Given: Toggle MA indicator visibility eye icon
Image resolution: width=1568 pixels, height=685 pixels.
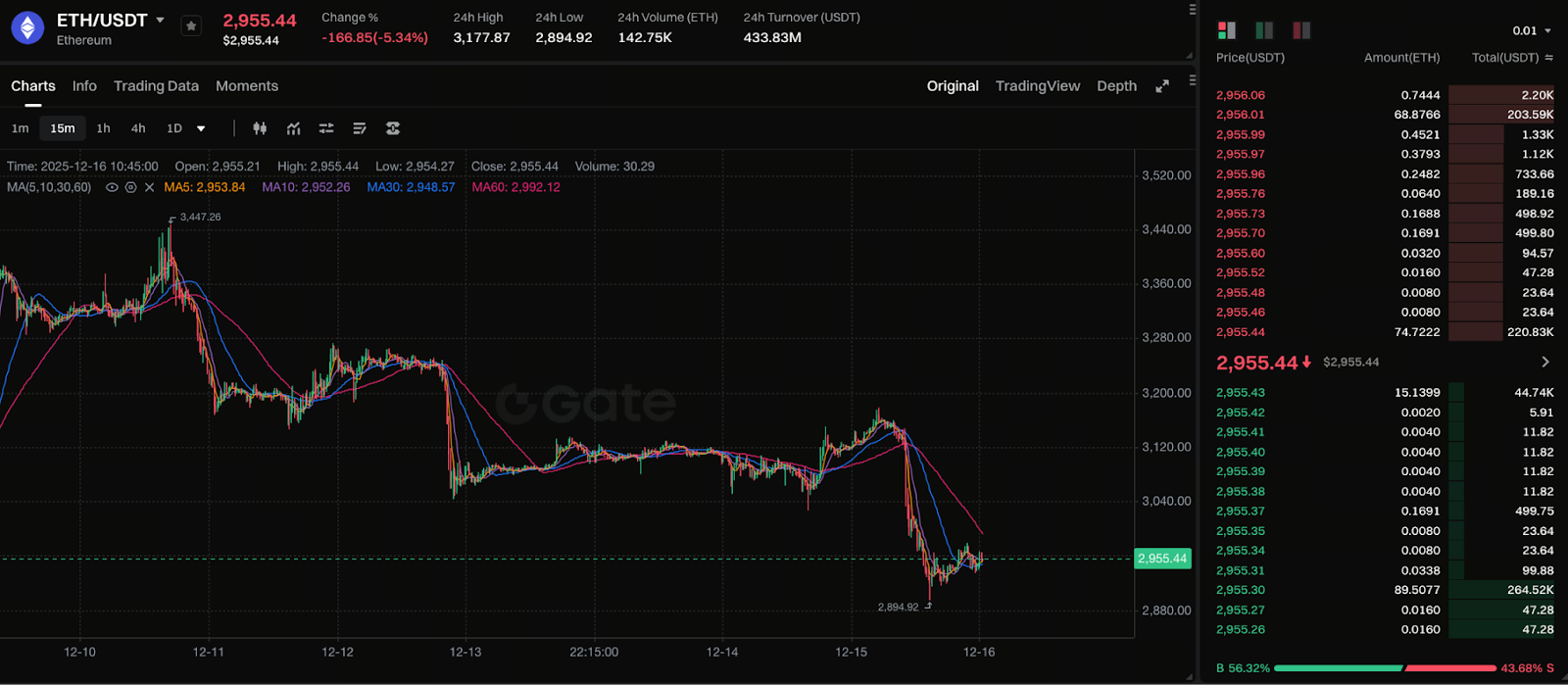Looking at the screenshot, I should pyautogui.click(x=112, y=187).
